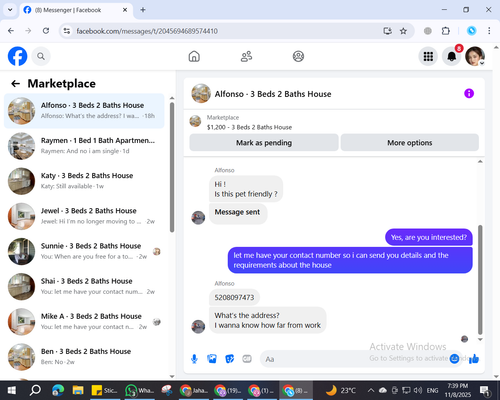Go back using the Marketplace arrow
500x400 pixels.
16,84
